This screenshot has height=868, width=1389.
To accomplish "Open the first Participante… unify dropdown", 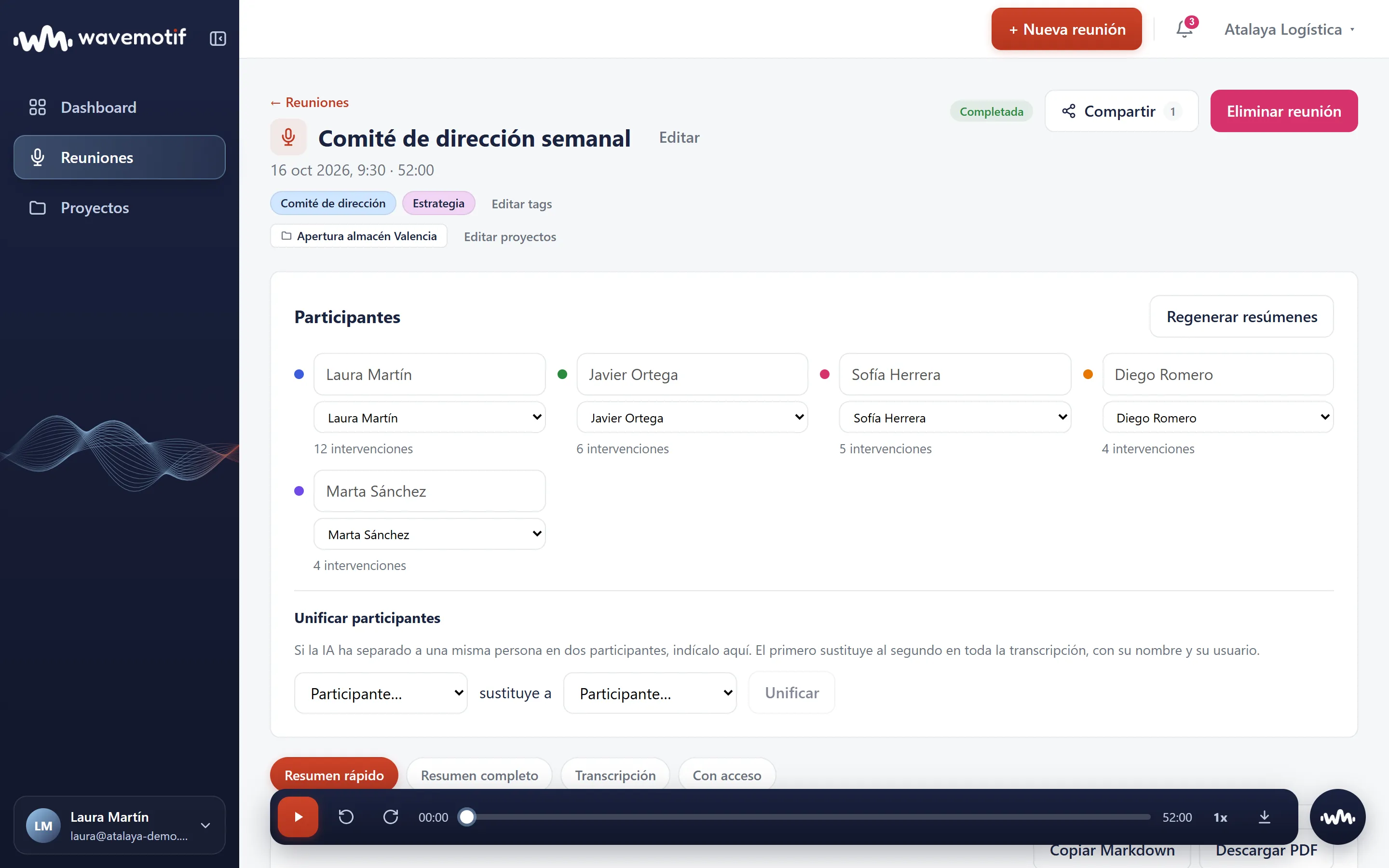I will (x=381, y=693).
